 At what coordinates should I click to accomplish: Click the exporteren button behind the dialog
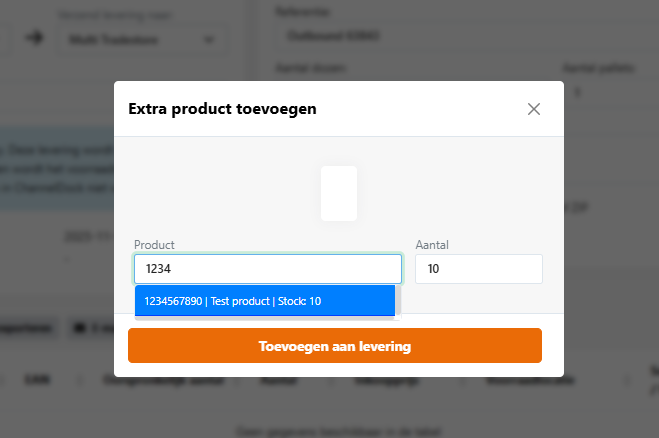click(24, 327)
